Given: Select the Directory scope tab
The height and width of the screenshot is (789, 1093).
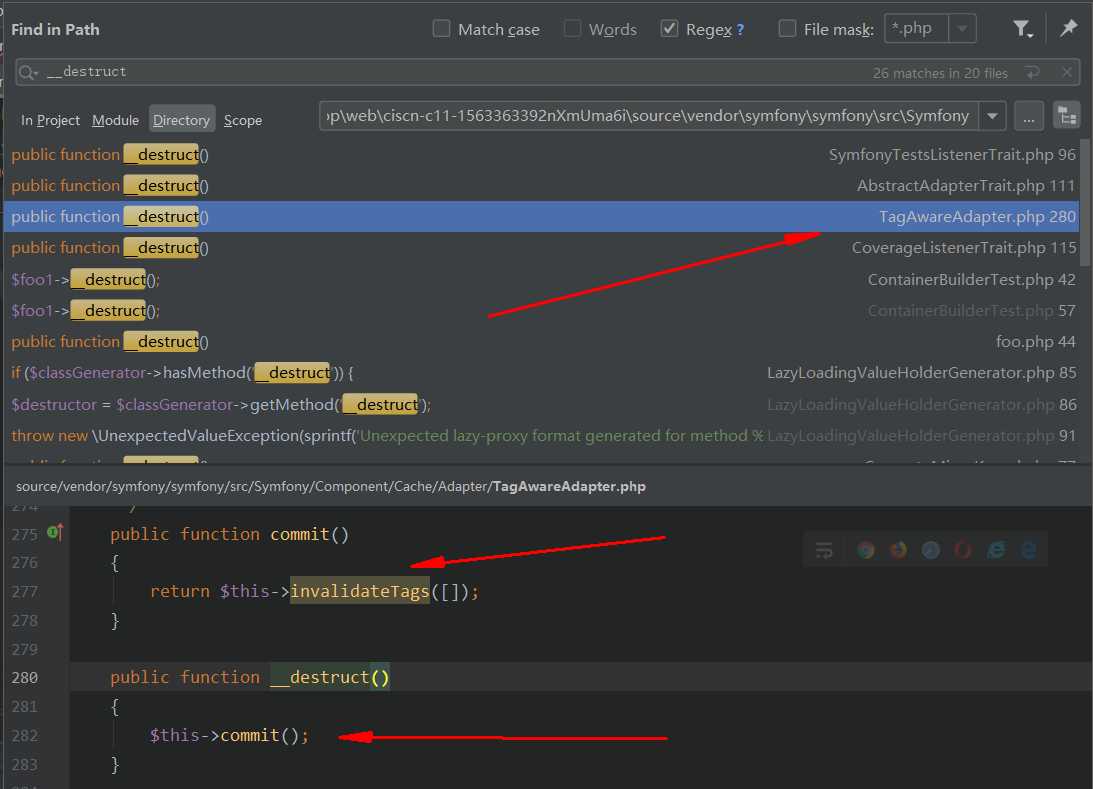Looking at the screenshot, I should point(181,121).
